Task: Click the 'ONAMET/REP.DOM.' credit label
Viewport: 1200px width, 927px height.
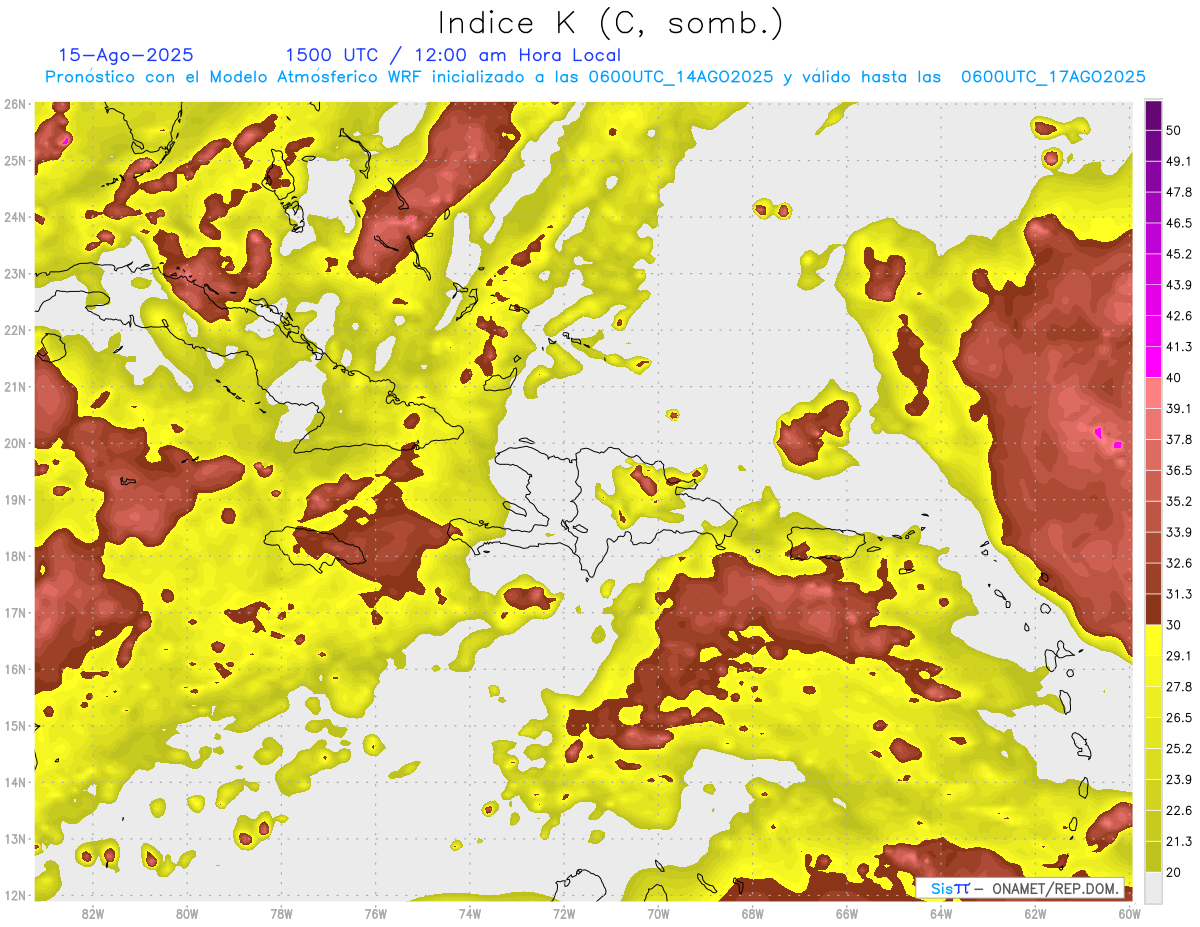Action: (1057, 888)
